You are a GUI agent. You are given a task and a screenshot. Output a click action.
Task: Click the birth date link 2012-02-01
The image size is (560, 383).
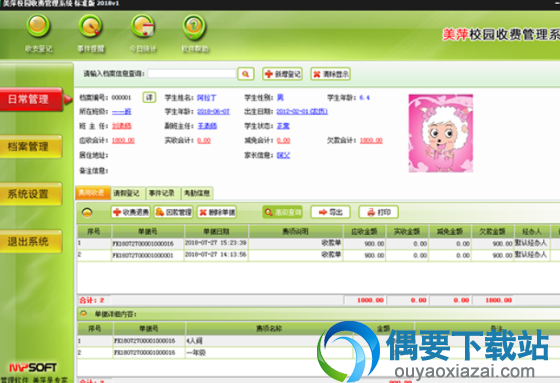[x=302, y=112]
